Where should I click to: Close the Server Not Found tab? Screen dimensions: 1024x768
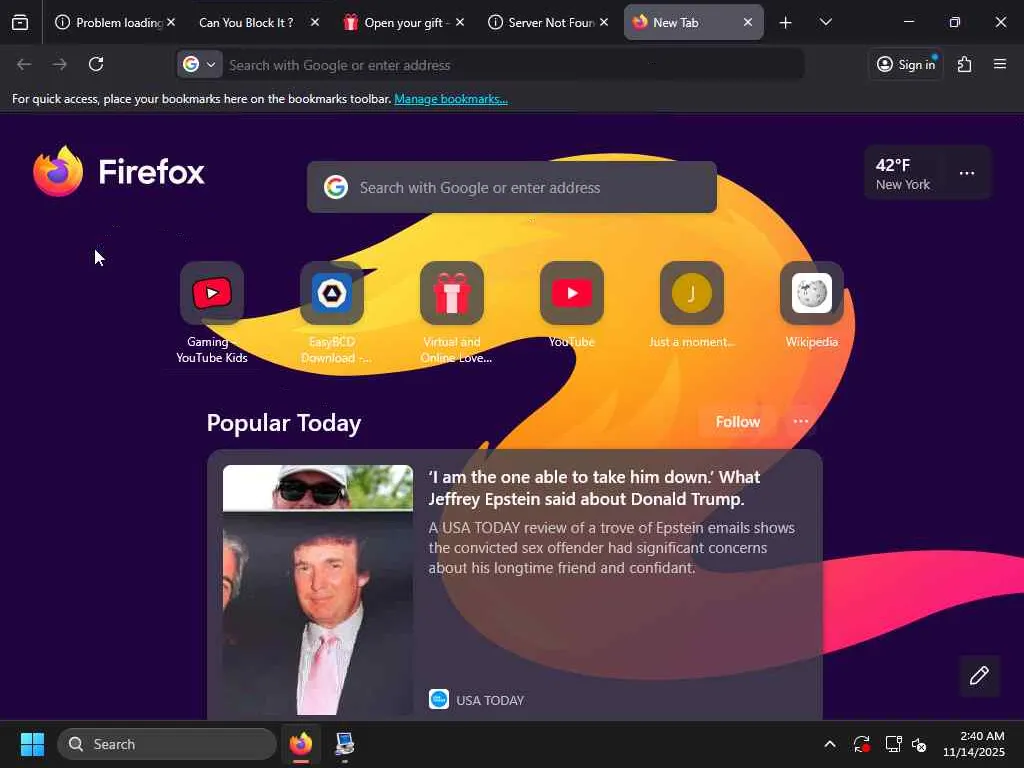(604, 23)
